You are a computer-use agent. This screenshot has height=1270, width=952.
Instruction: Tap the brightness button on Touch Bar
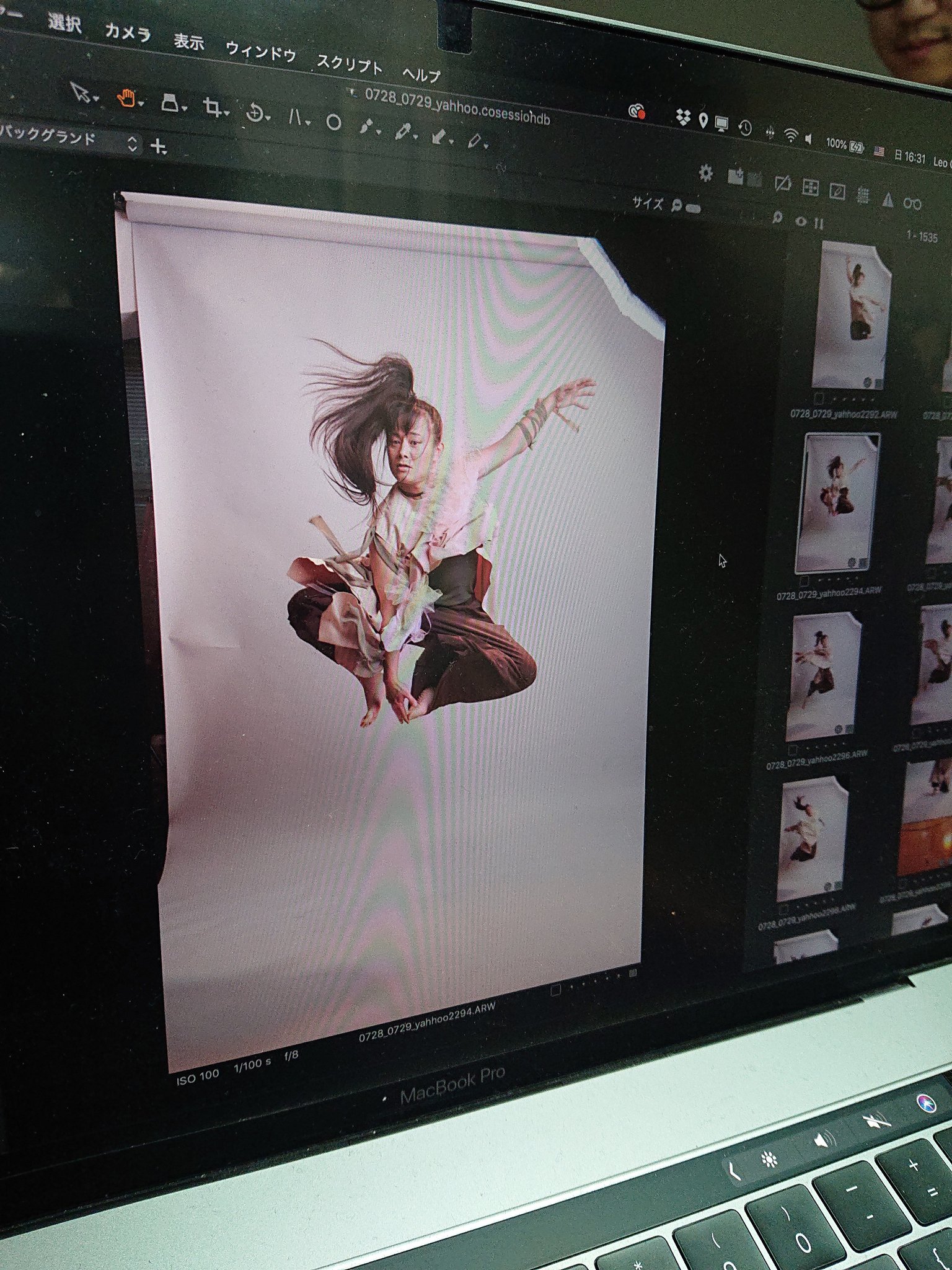pos(770,1160)
